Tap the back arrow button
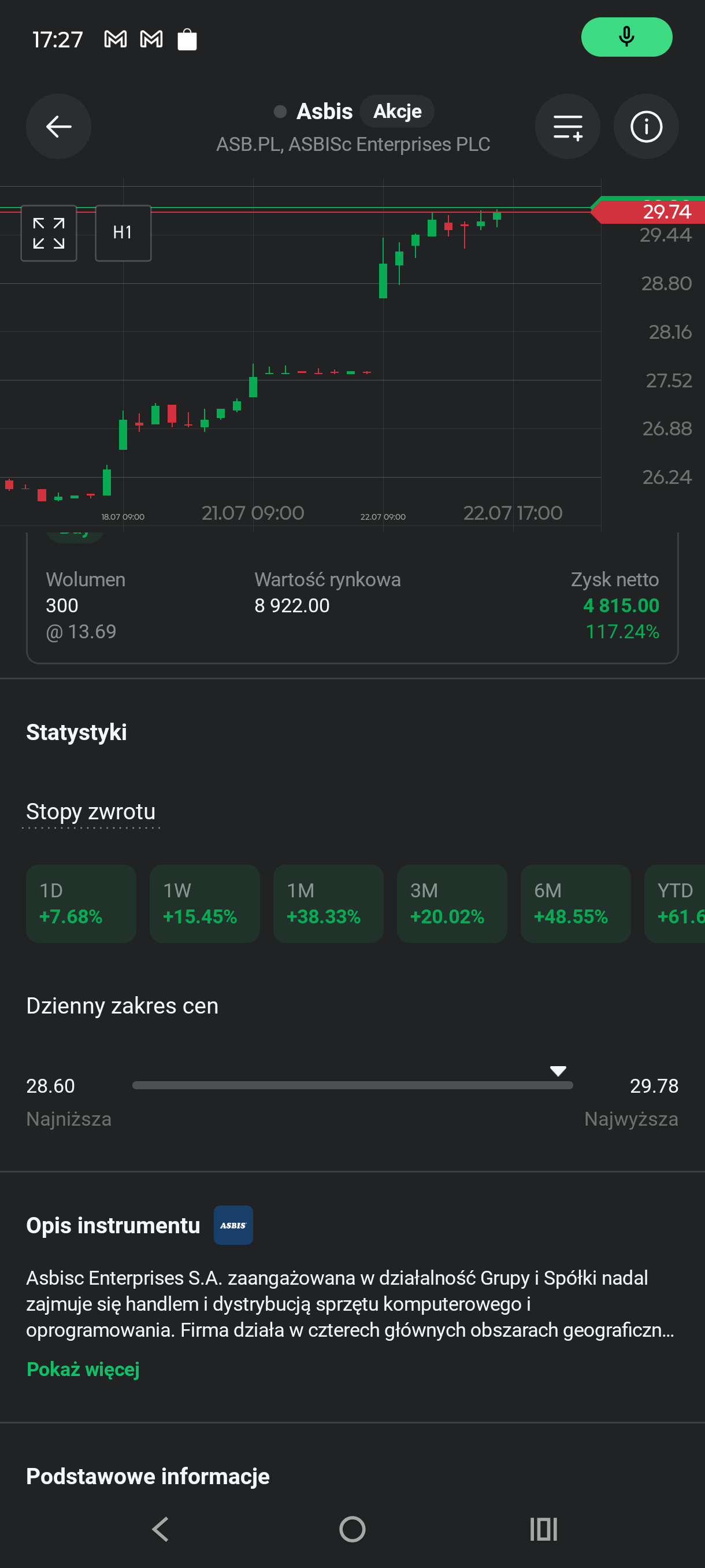 (x=58, y=127)
